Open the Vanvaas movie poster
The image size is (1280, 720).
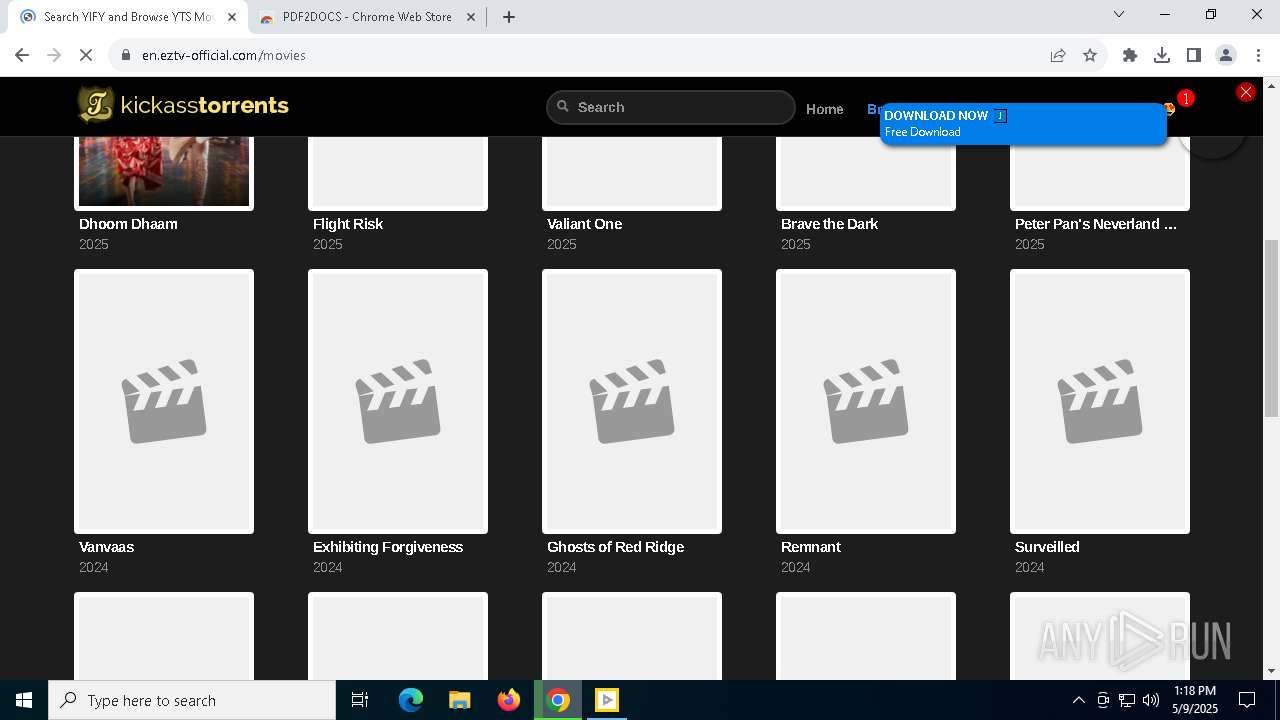[164, 401]
